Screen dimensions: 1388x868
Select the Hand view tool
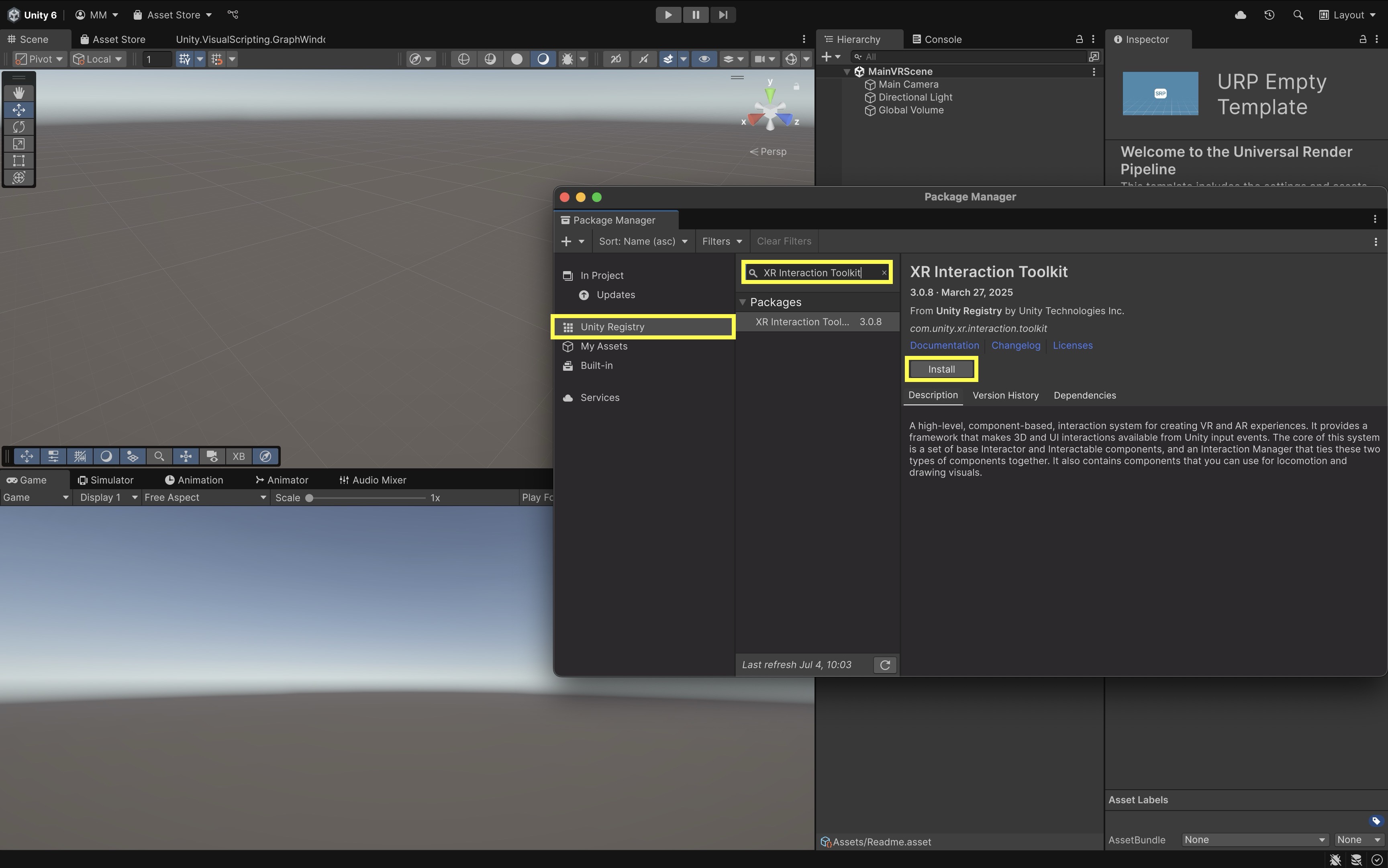[x=18, y=92]
